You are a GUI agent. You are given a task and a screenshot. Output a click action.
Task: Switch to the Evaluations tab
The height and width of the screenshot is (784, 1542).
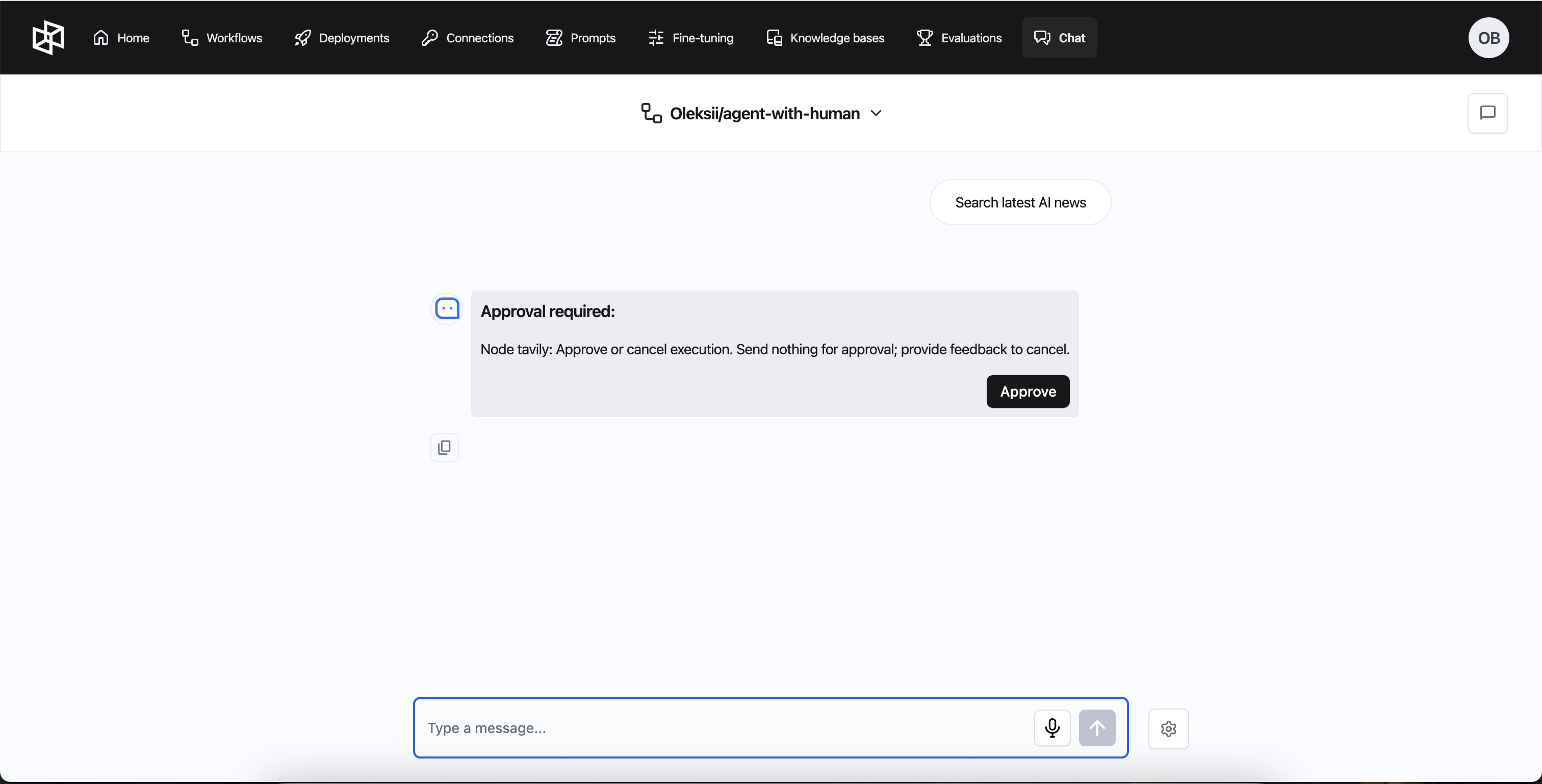[959, 38]
